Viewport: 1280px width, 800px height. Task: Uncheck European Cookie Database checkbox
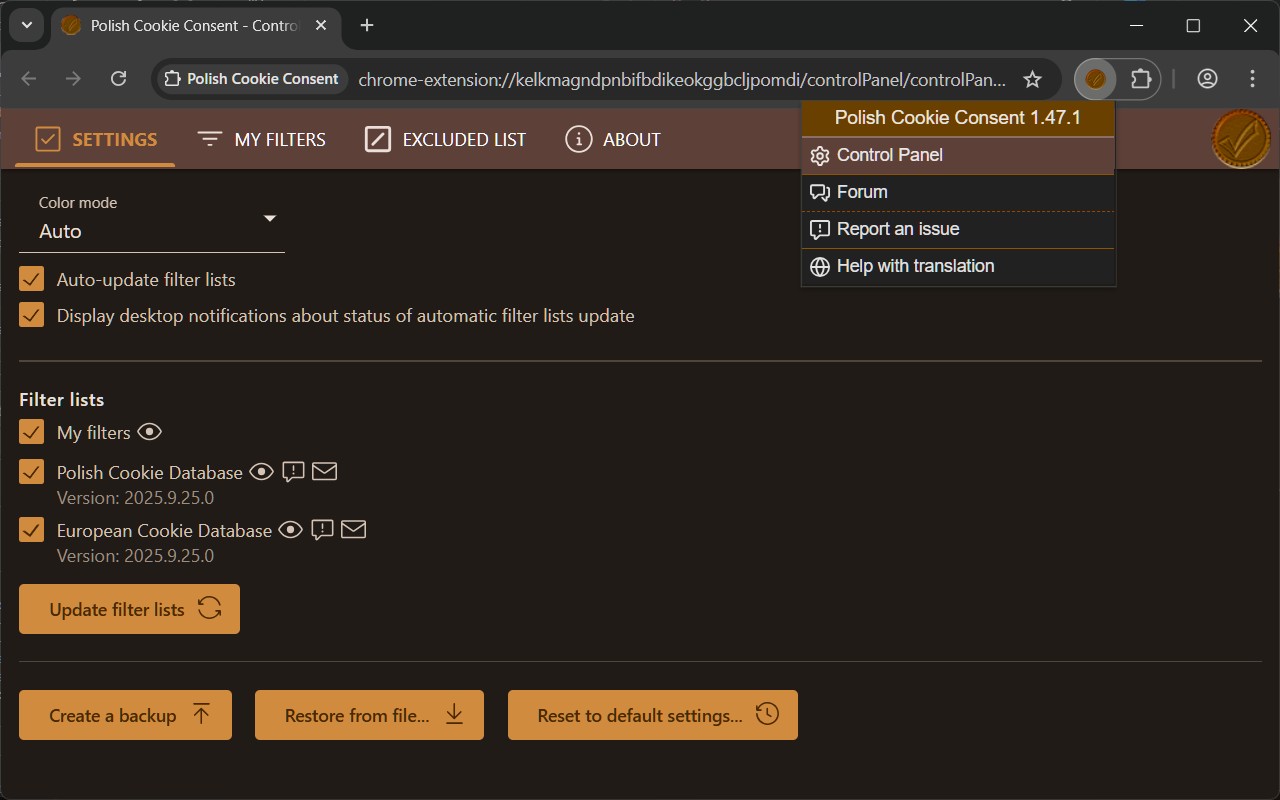(32, 530)
